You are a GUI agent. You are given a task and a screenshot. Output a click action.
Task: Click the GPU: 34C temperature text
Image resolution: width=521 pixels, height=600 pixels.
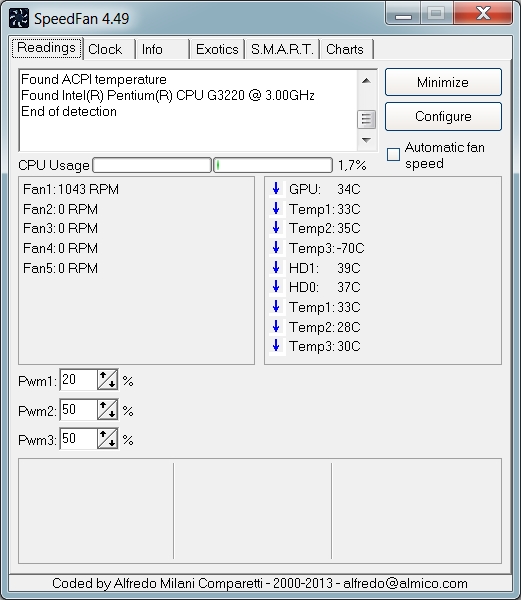pos(324,189)
